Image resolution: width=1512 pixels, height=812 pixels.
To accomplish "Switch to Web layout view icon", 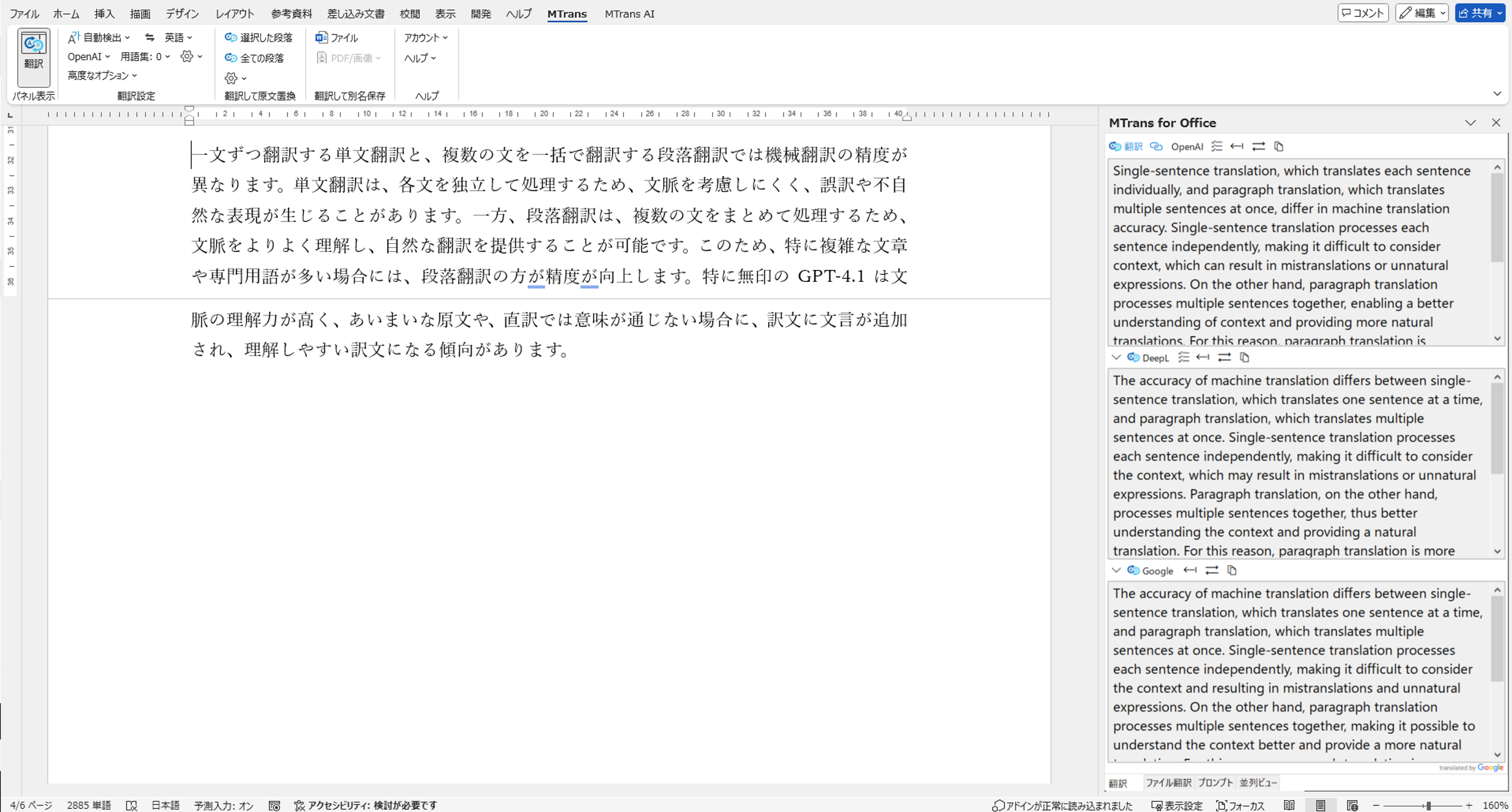I will pyautogui.click(x=1352, y=805).
